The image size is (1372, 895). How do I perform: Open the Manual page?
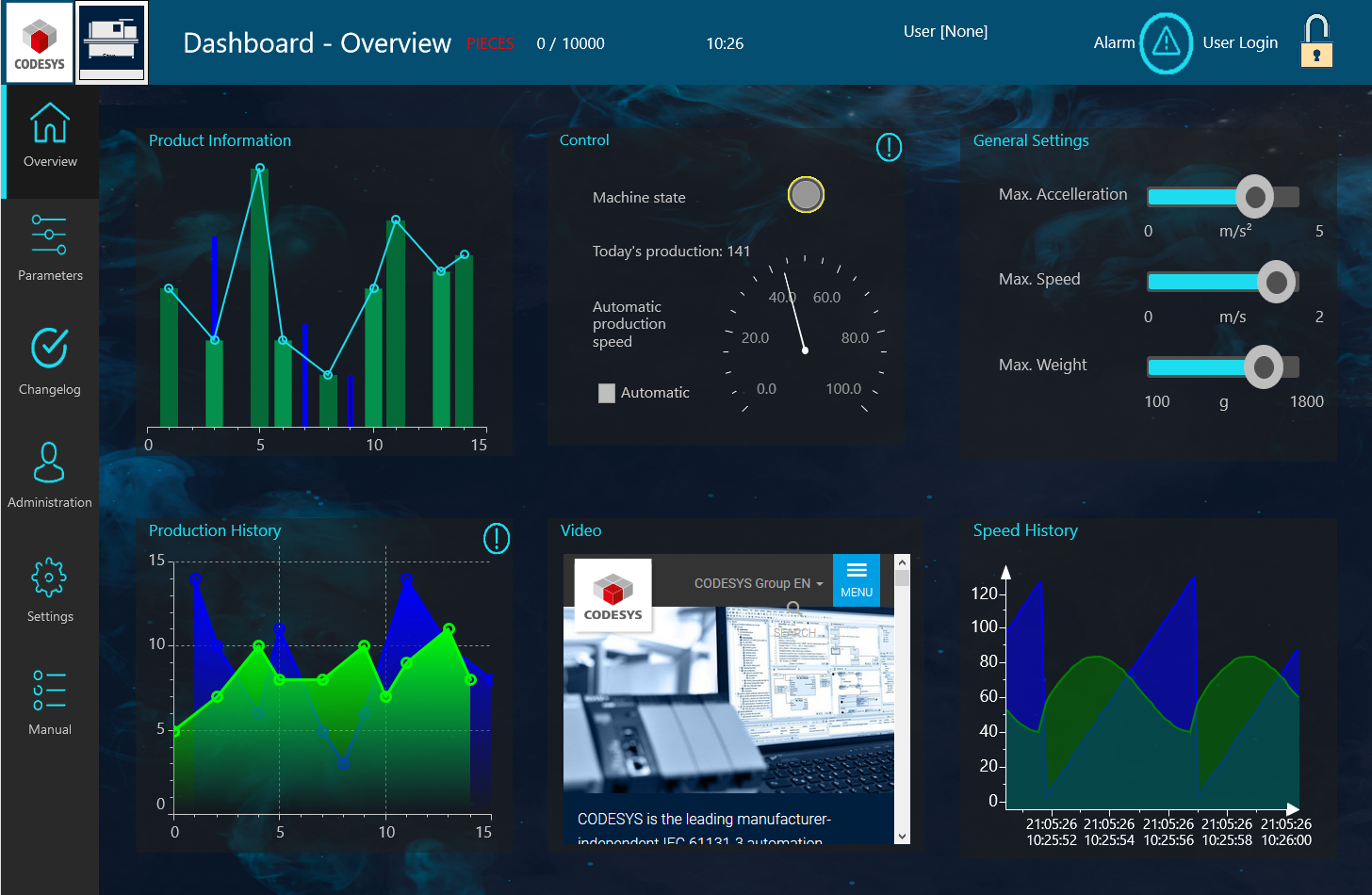pos(50,703)
